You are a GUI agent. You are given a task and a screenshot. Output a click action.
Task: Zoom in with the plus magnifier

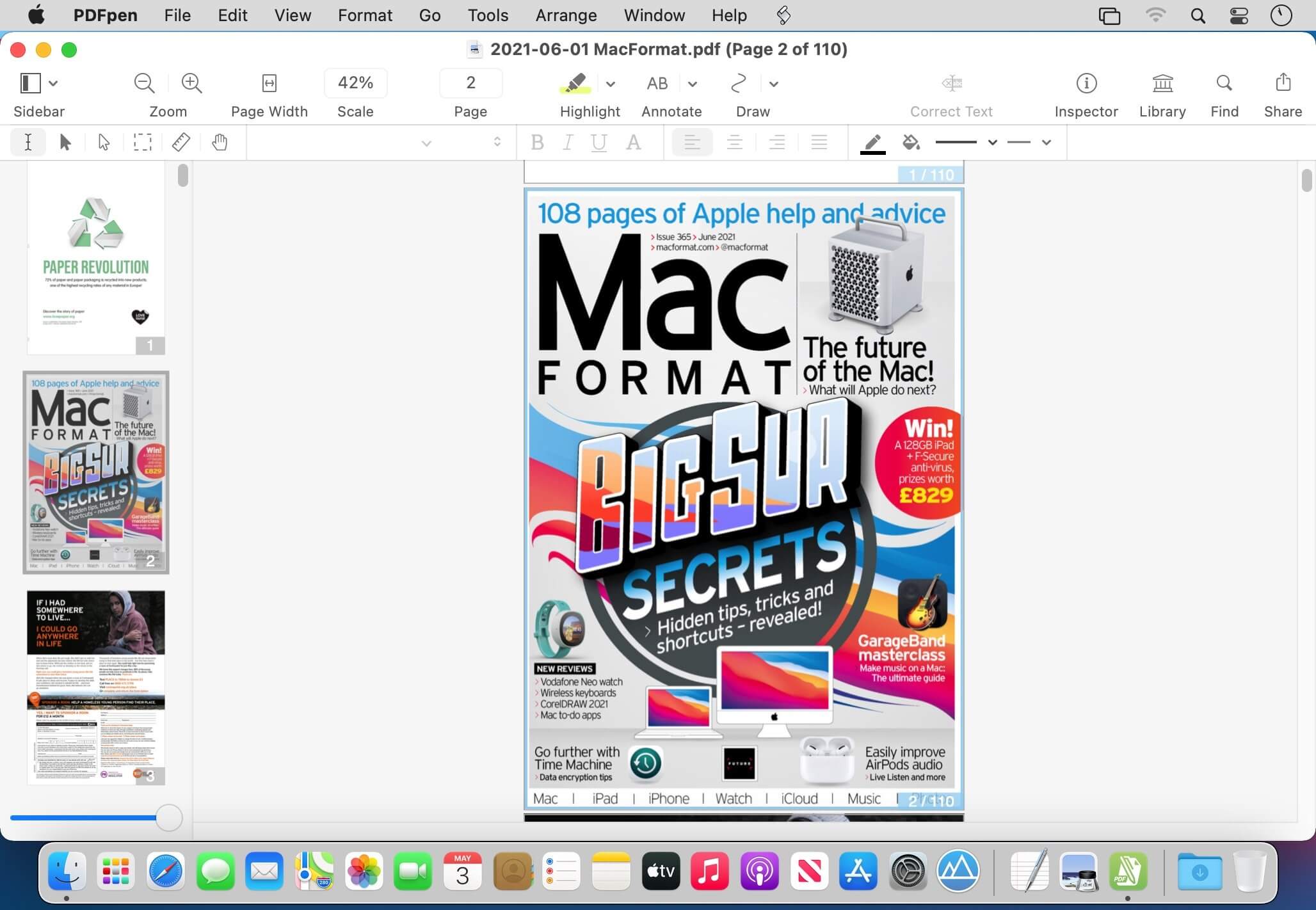point(191,83)
